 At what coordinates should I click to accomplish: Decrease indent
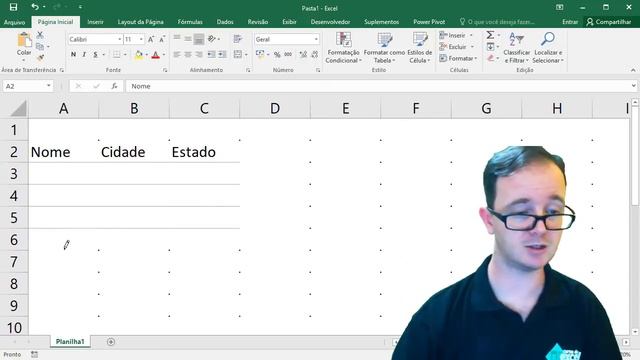click(x=211, y=54)
